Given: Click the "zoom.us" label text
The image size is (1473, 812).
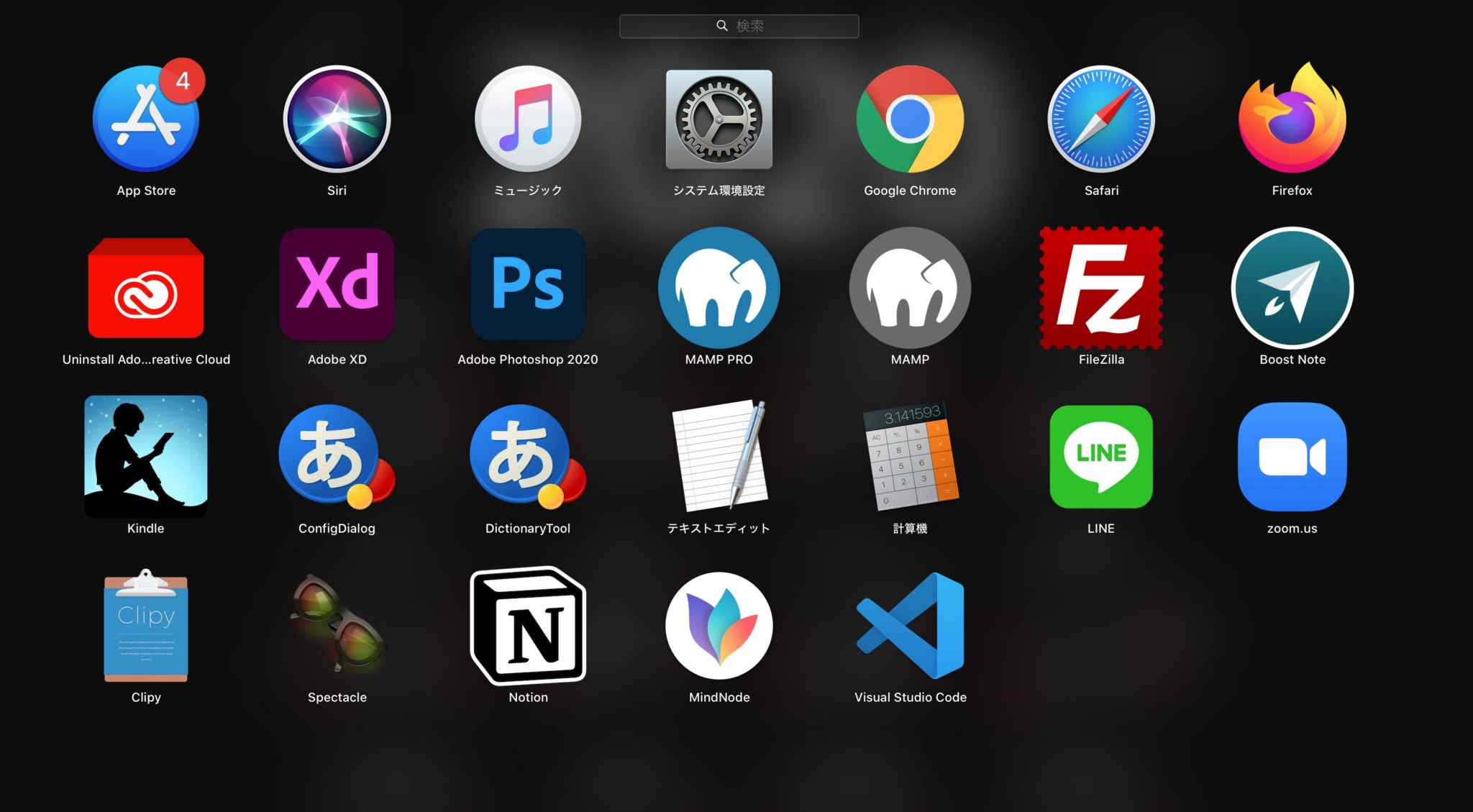Looking at the screenshot, I should pyautogui.click(x=1292, y=529).
